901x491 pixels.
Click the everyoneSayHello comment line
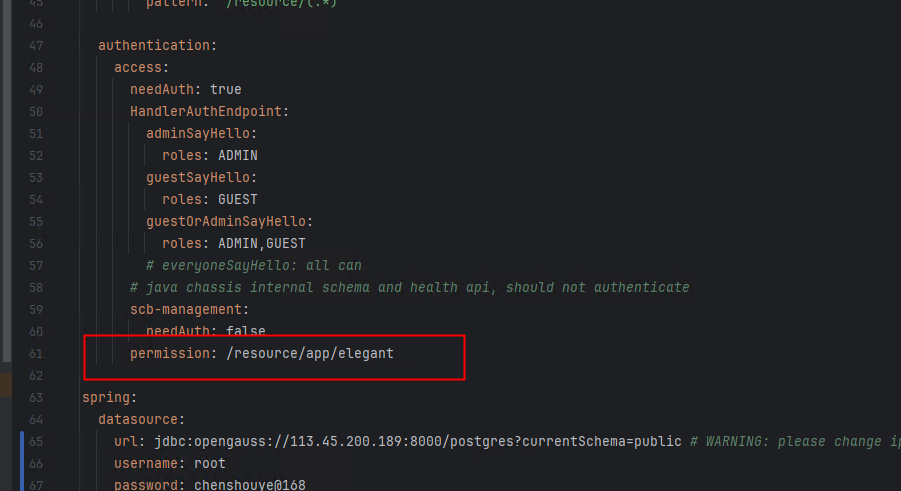tap(253, 266)
